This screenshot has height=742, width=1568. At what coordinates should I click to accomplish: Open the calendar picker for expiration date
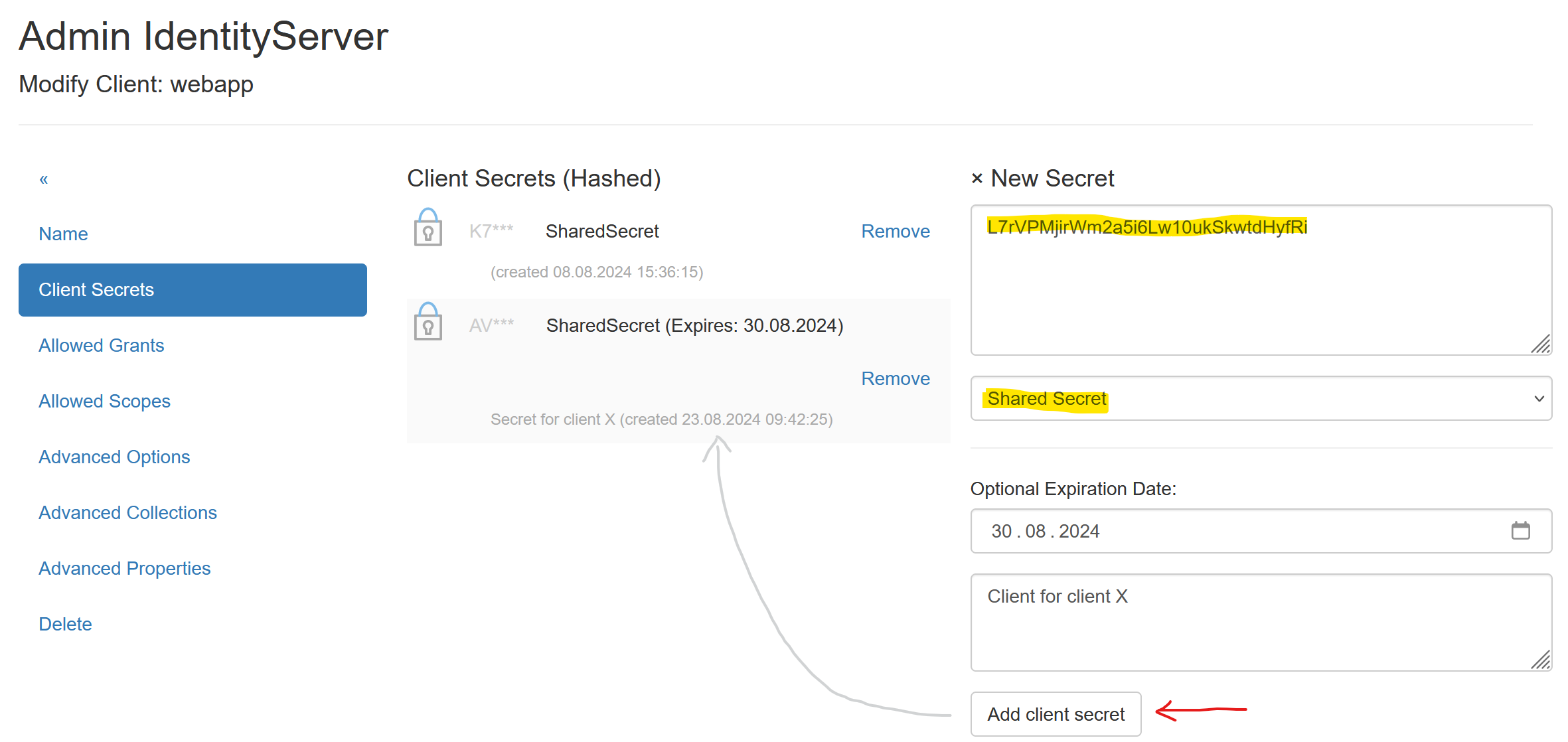[1520, 531]
